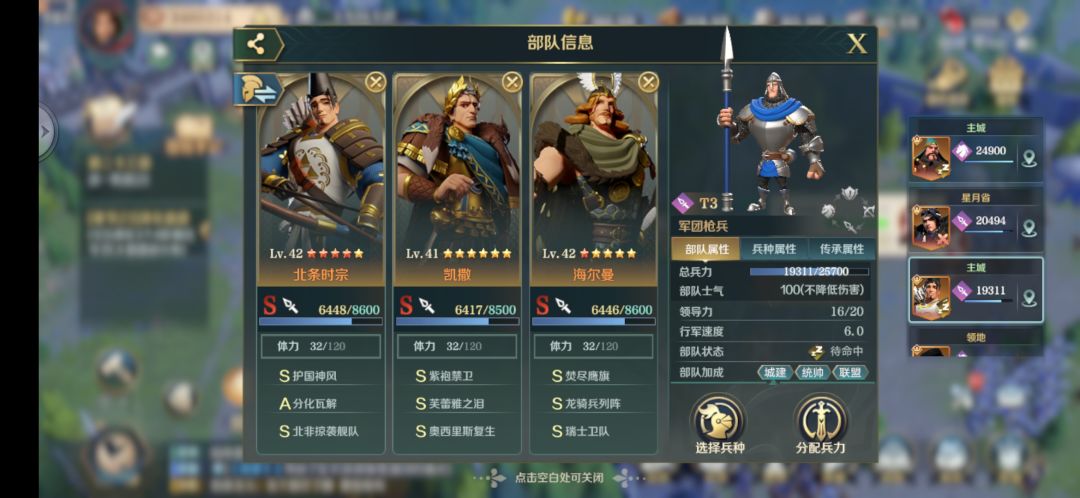Screen dimensions: 1080x498
Task: Tap the swap commanders helmet icon
Action: tap(258, 90)
